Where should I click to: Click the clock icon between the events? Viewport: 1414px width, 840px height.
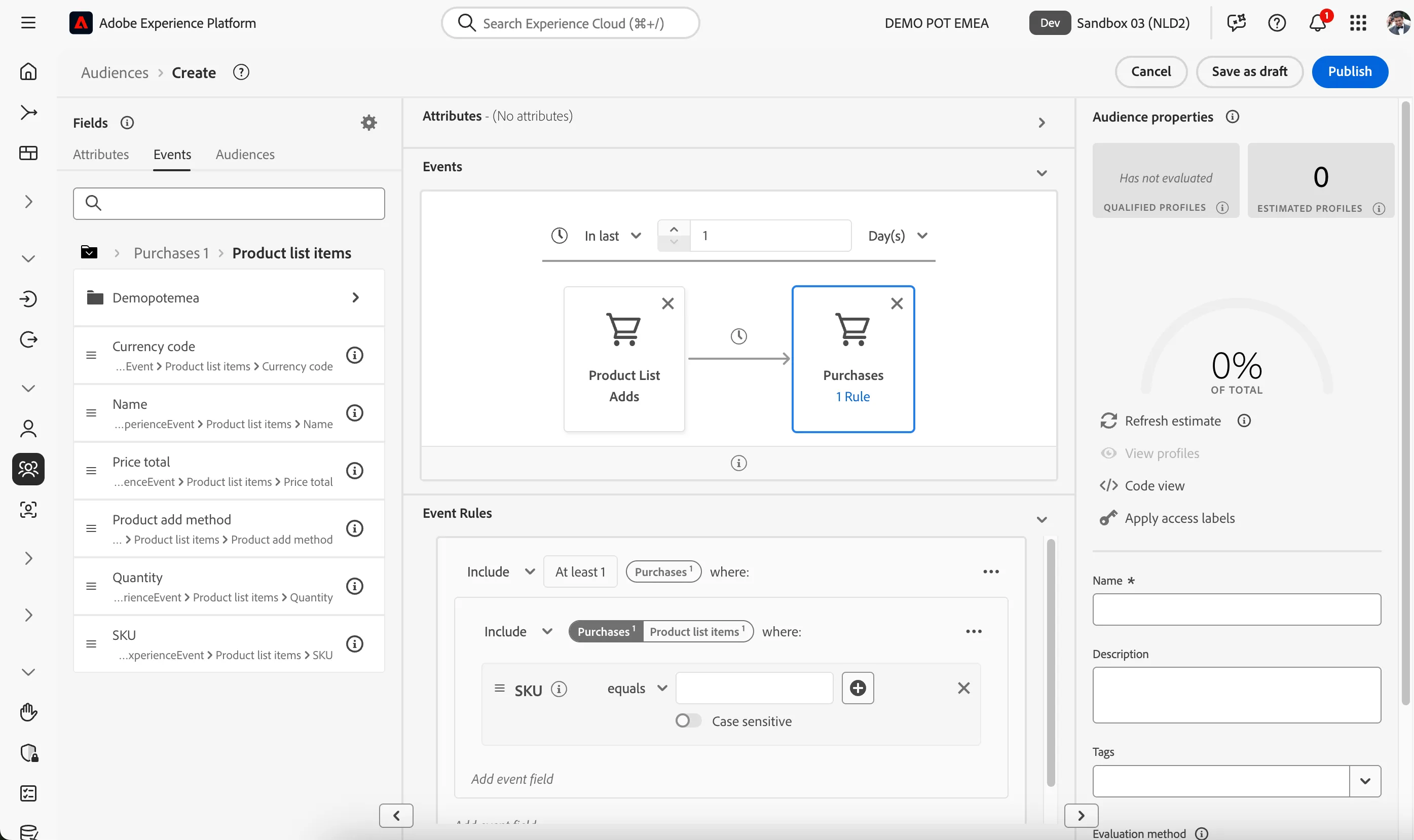(x=738, y=336)
